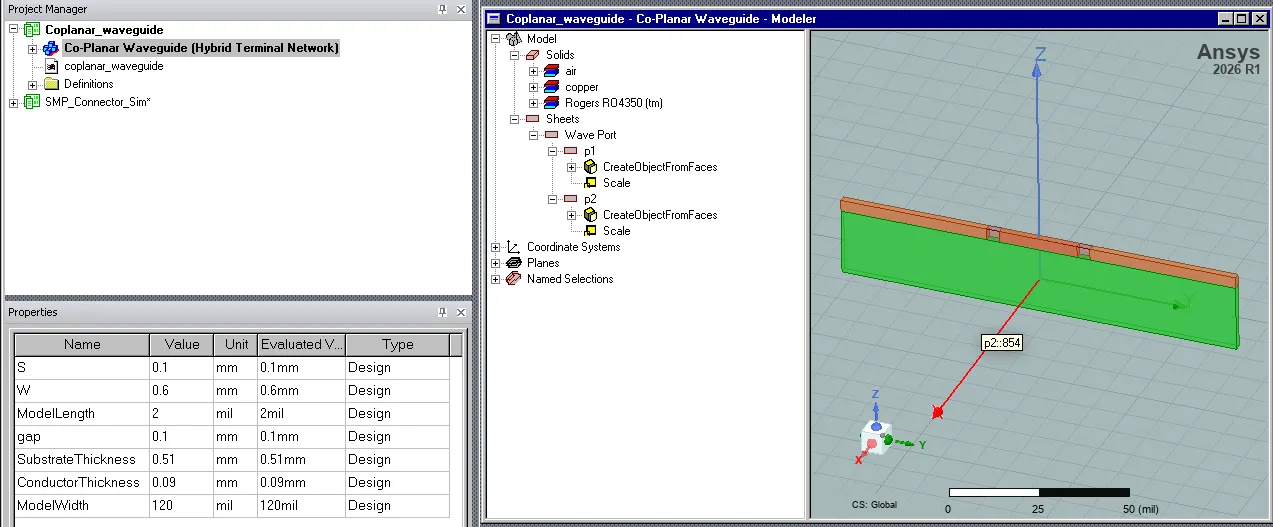The height and width of the screenshot is (527, 1273).
Task: Click the air material icon
Action: pos(552,71)
